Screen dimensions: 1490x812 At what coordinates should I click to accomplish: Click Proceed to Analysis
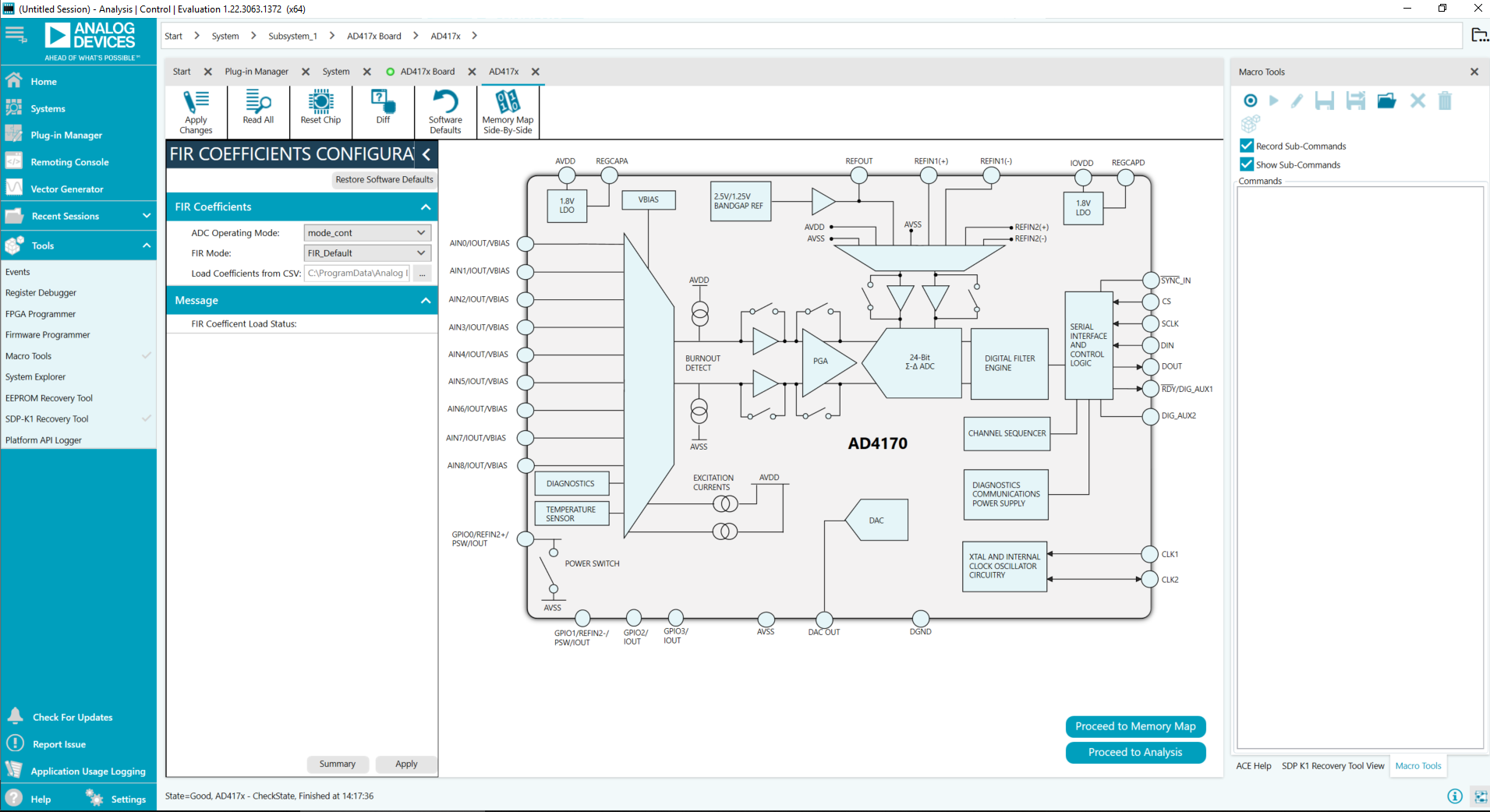pyautogui.click(x=1135, y=752)
